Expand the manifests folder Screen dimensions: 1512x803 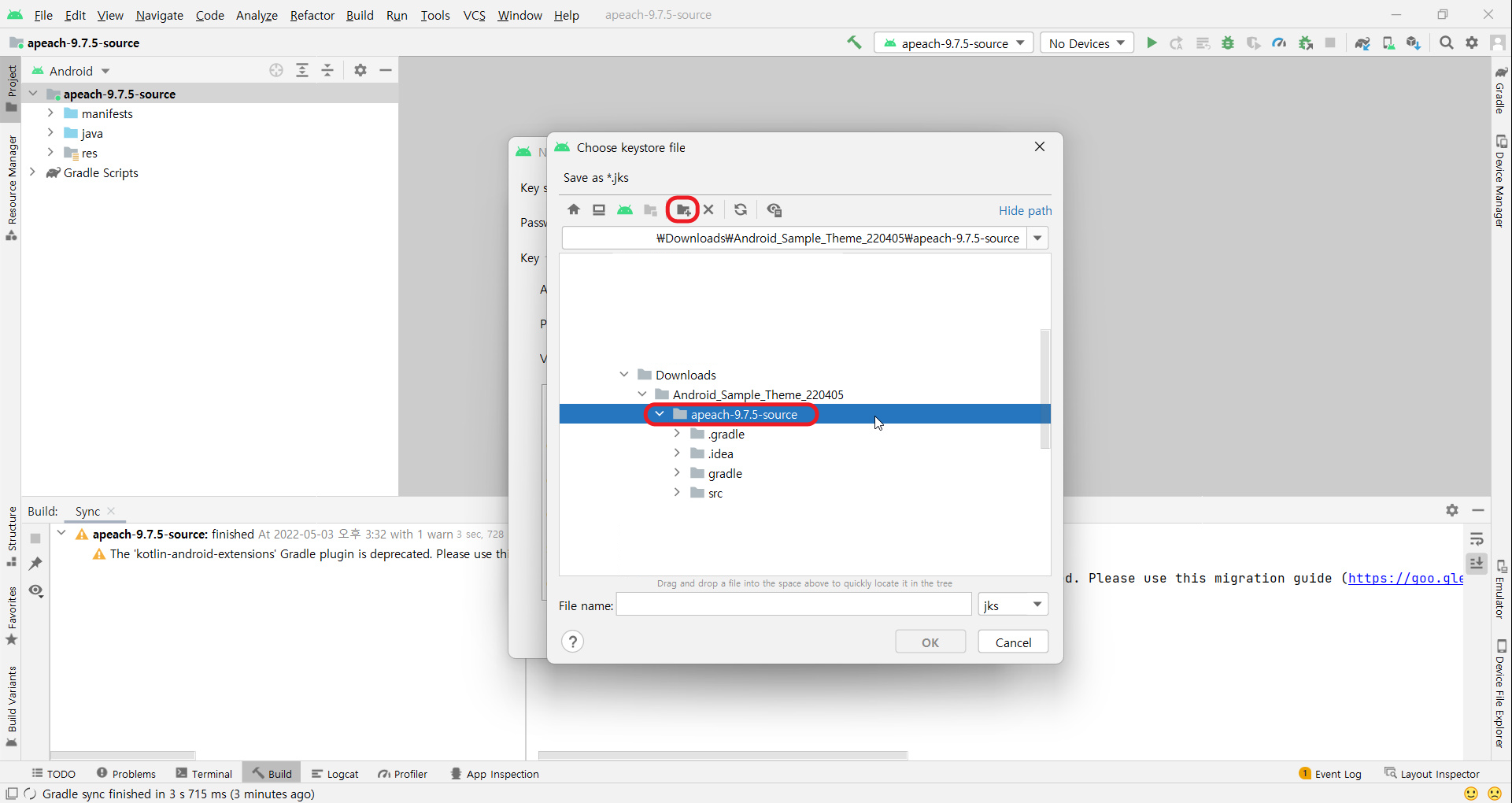coord(50,113)
